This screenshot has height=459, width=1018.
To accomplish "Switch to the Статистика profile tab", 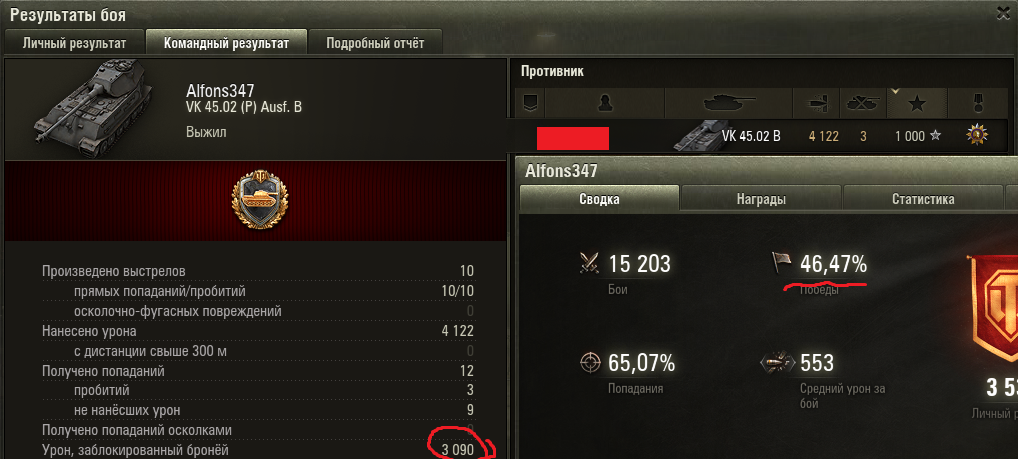I will tap(923, 199).
